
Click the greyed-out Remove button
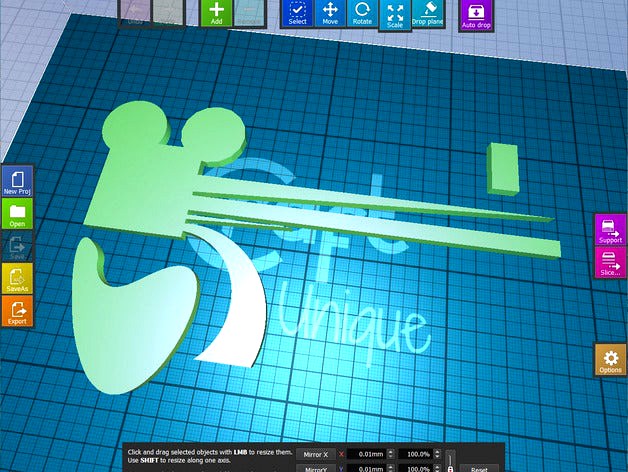249,13
